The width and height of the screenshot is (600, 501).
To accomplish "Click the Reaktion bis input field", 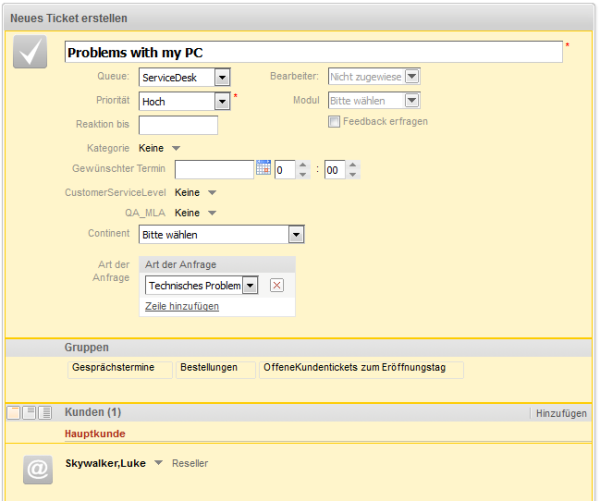I will point(178,125).
